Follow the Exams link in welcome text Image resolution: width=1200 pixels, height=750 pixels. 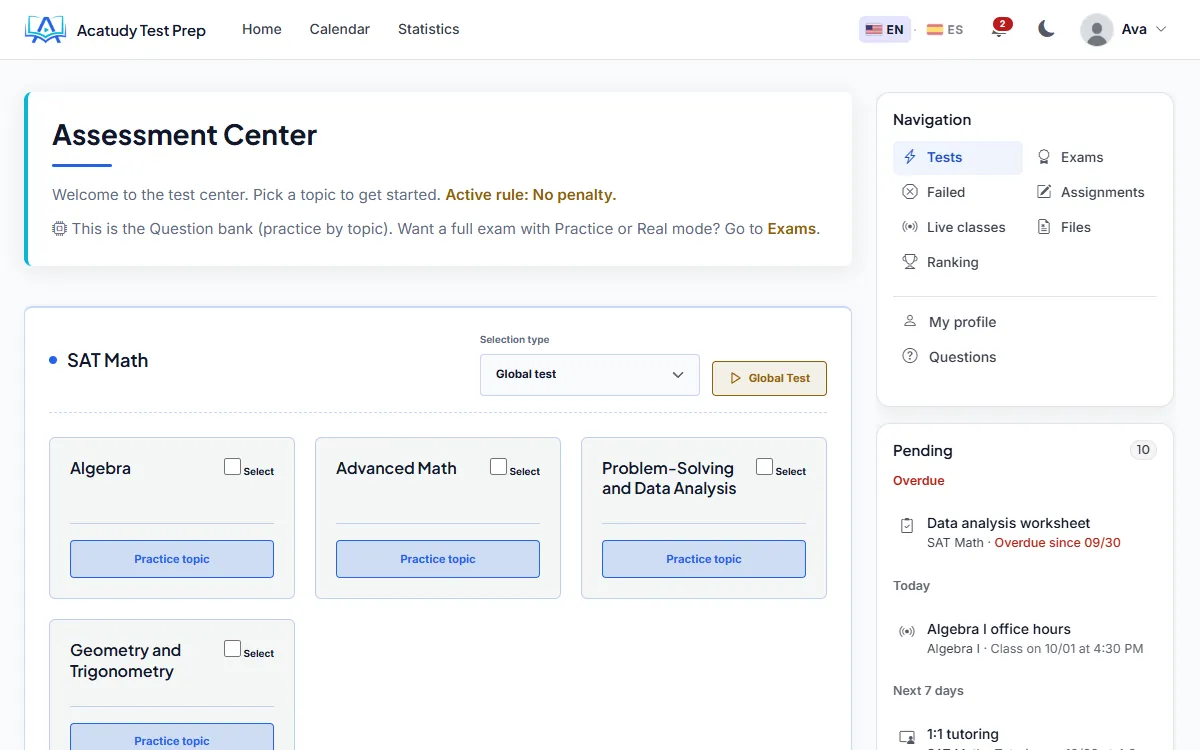(x=792, y=229)
